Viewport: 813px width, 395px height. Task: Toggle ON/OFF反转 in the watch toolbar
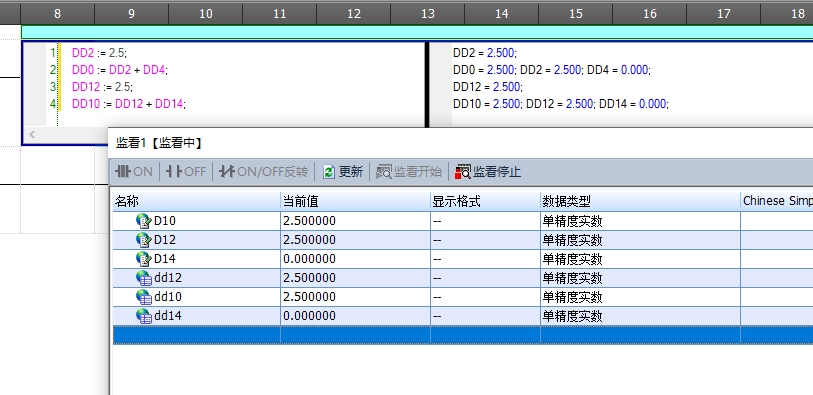pos(263,172)
